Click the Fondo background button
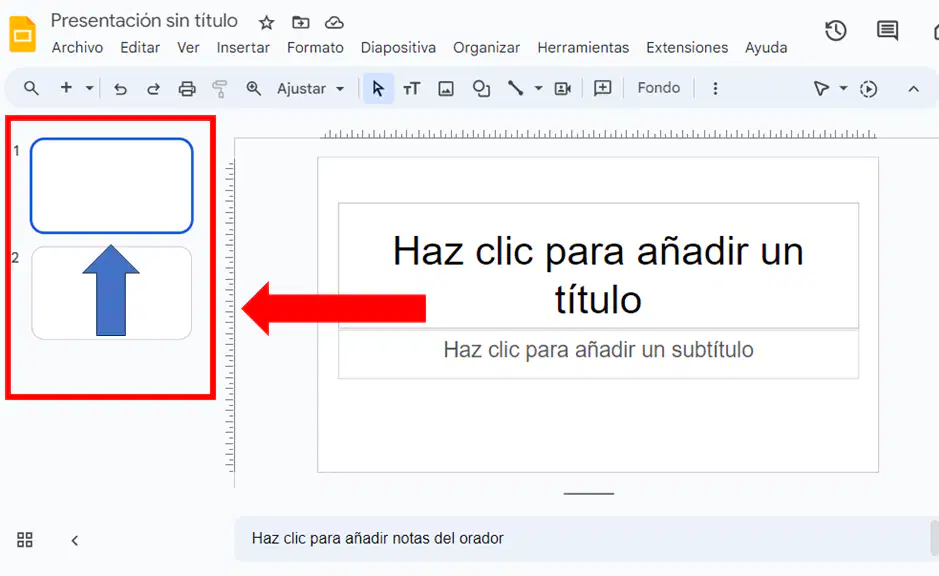This screenshot has width=939, height=576. coord(658,88)
